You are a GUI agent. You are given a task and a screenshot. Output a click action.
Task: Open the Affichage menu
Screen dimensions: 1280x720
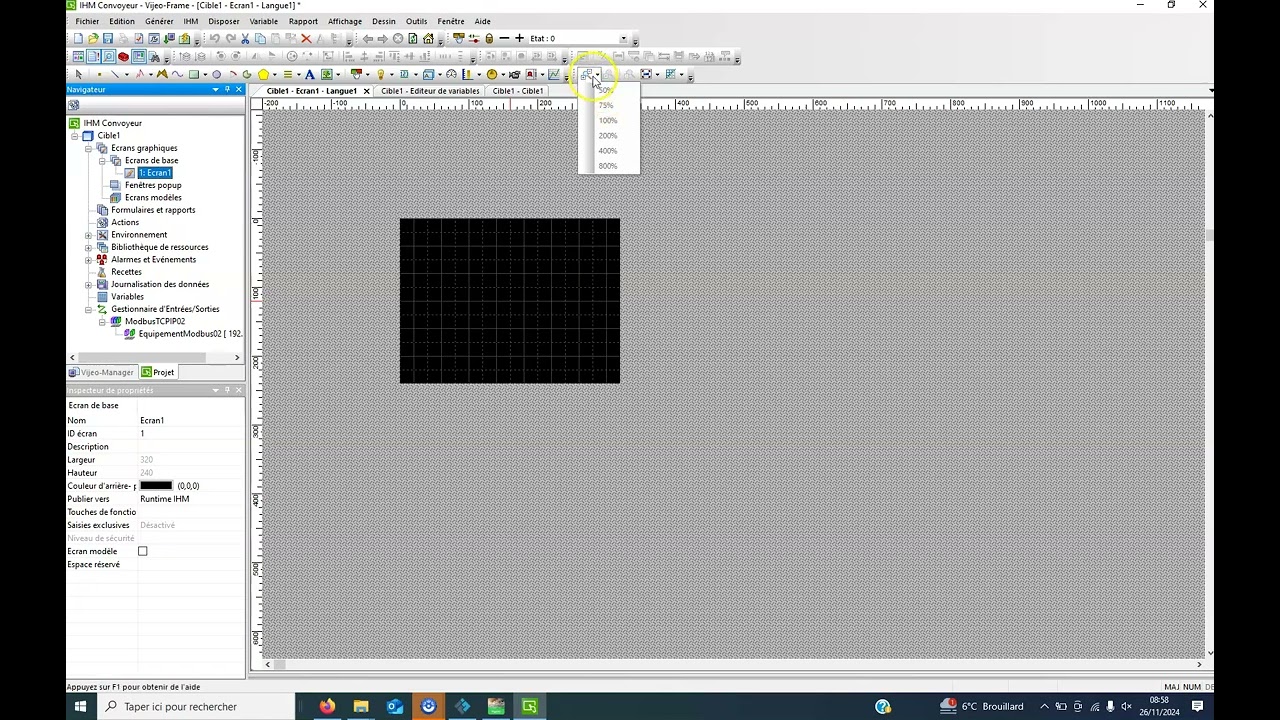pos(345,21)
